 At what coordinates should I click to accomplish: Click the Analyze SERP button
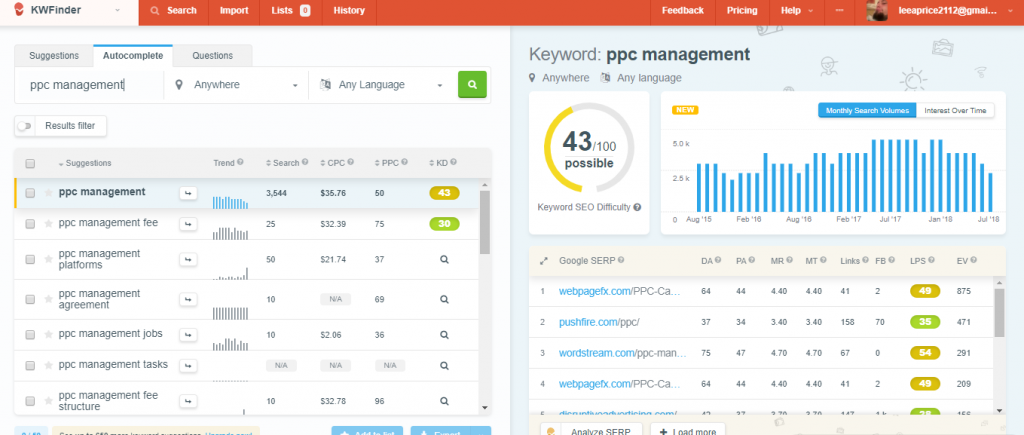[x=591, y=430]
